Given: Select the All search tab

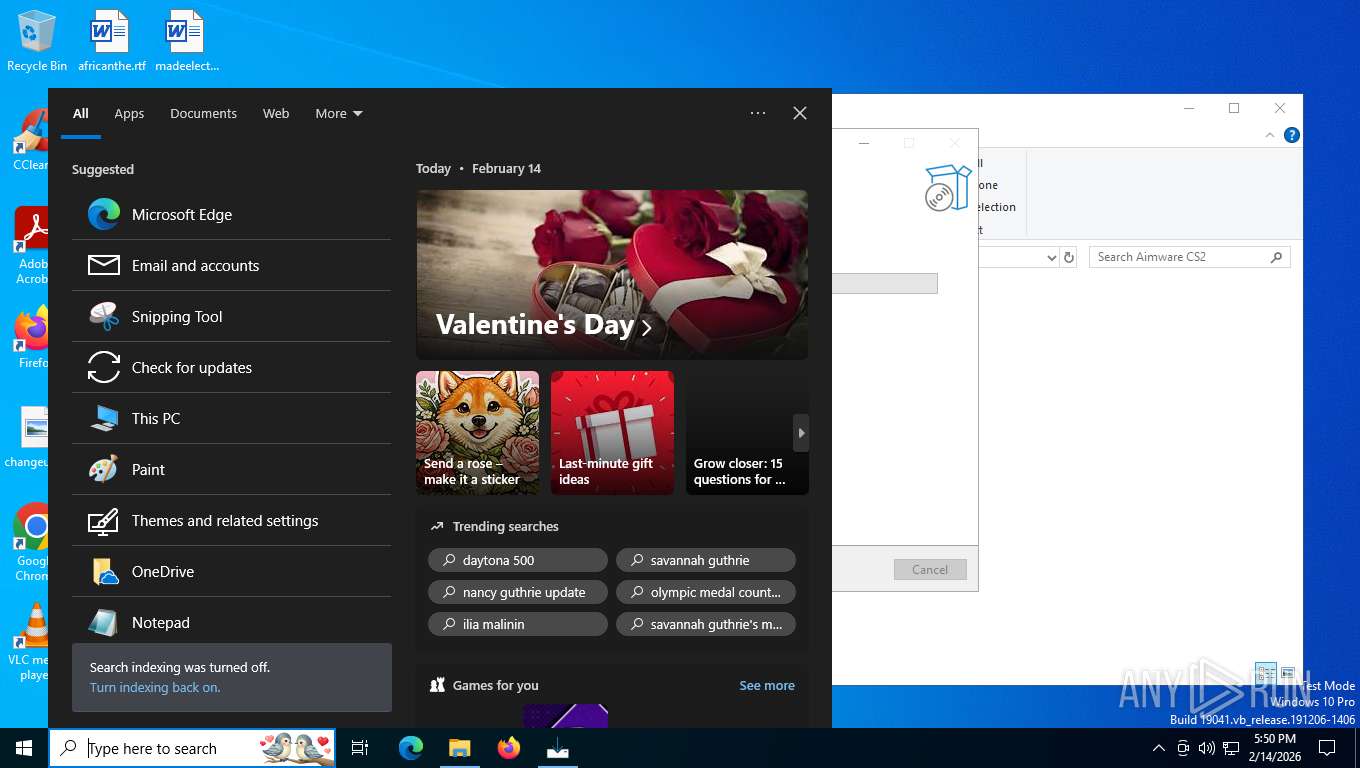Looking at the screenshot, I should coord(81,113).
